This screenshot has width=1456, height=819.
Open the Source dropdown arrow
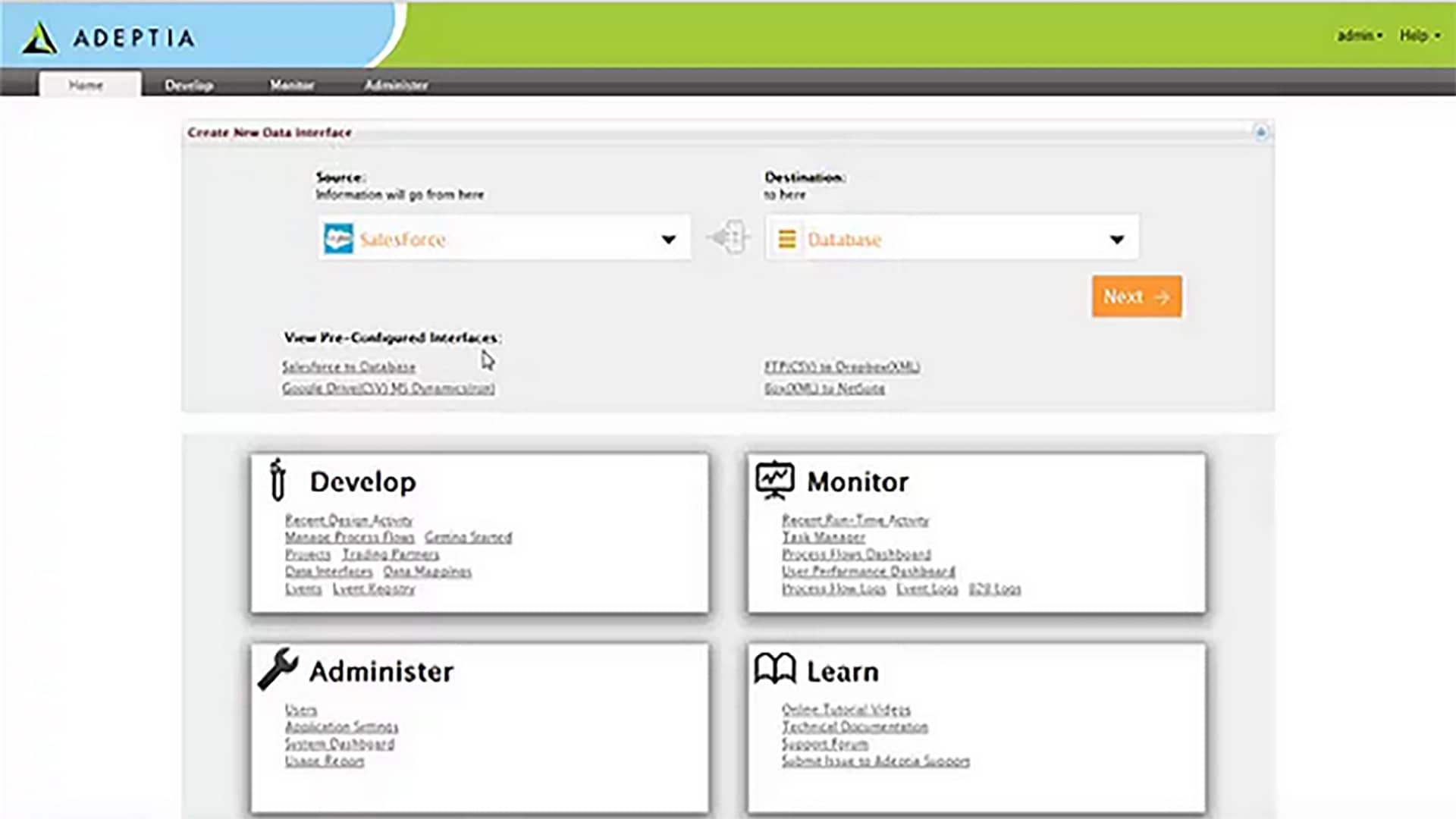tap(668, 240)
